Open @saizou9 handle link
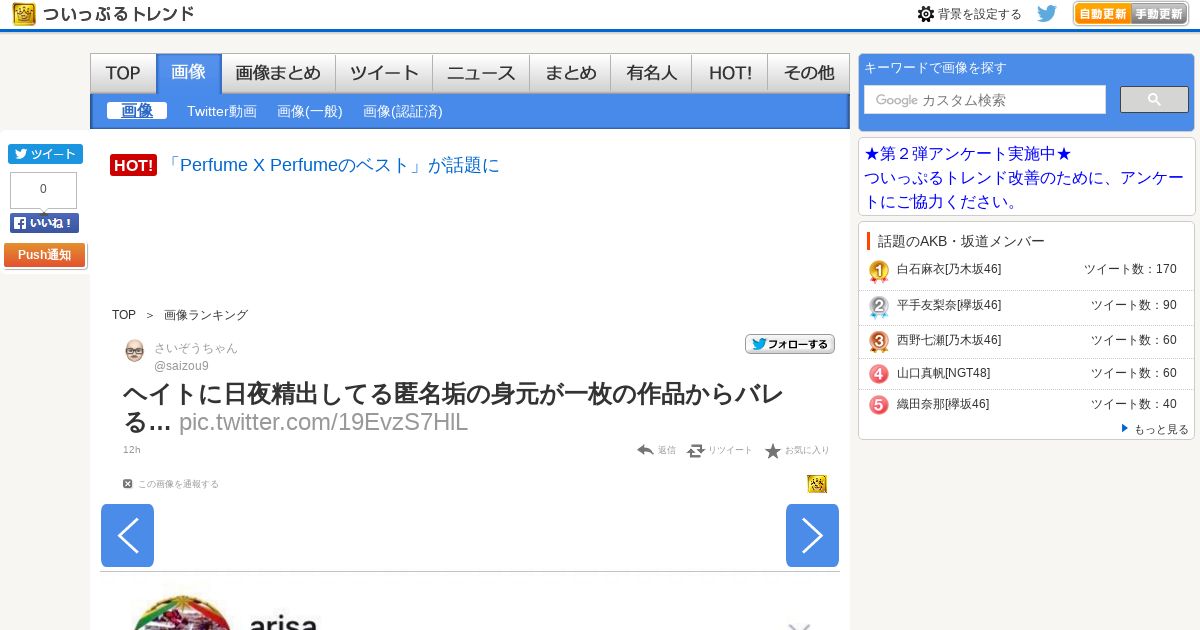Screen dimensions: 1200x630 pos(181,366)
